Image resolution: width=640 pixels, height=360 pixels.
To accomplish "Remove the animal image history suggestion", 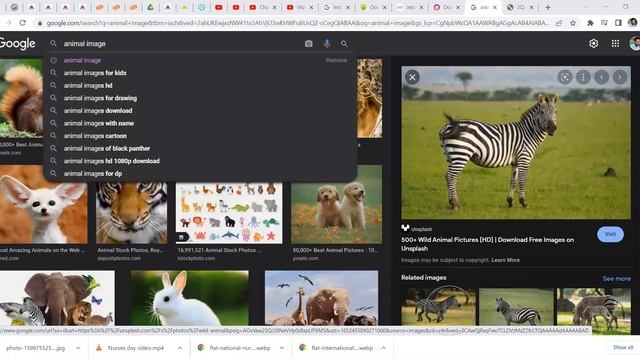I will click(336, 60).
